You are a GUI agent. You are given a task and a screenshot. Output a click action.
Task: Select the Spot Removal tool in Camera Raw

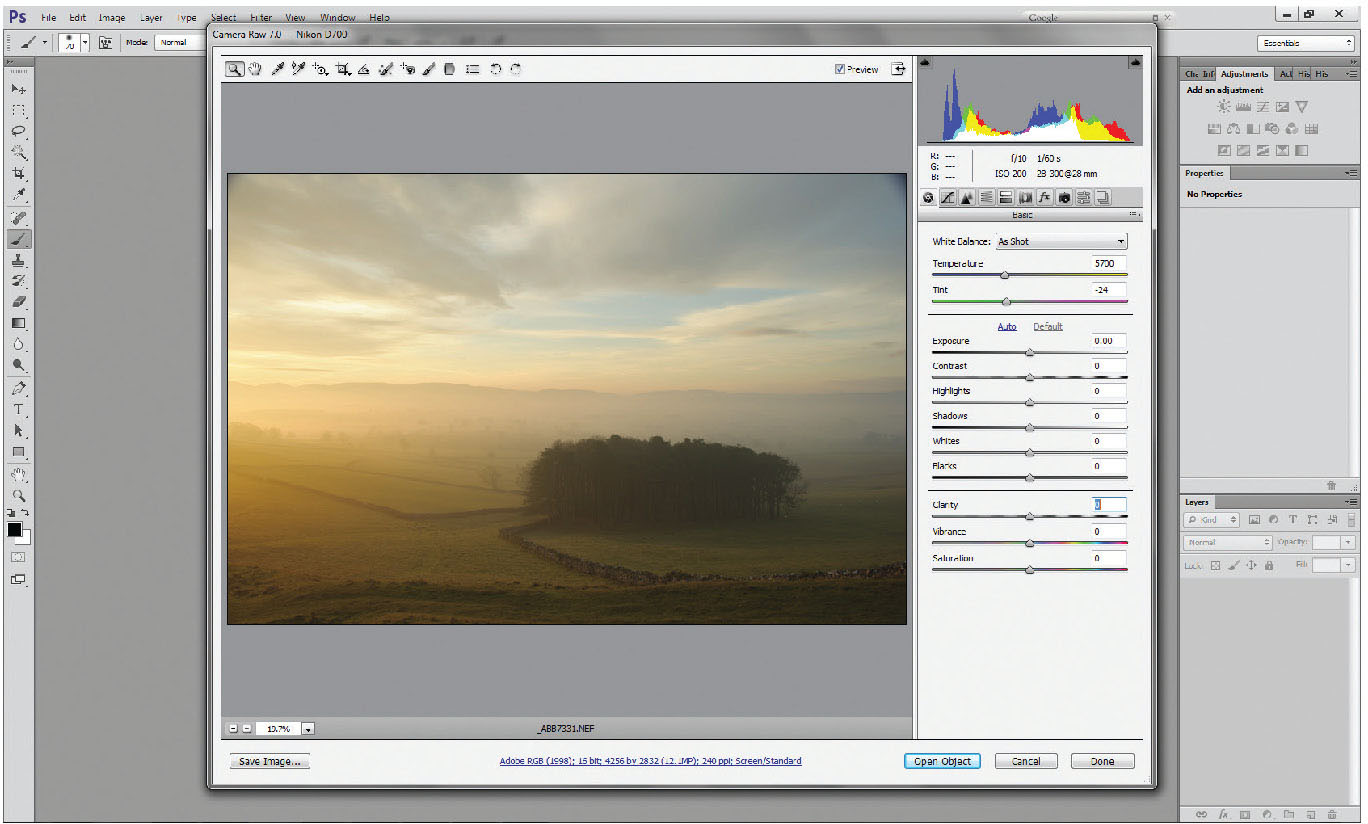click(385, 69)
